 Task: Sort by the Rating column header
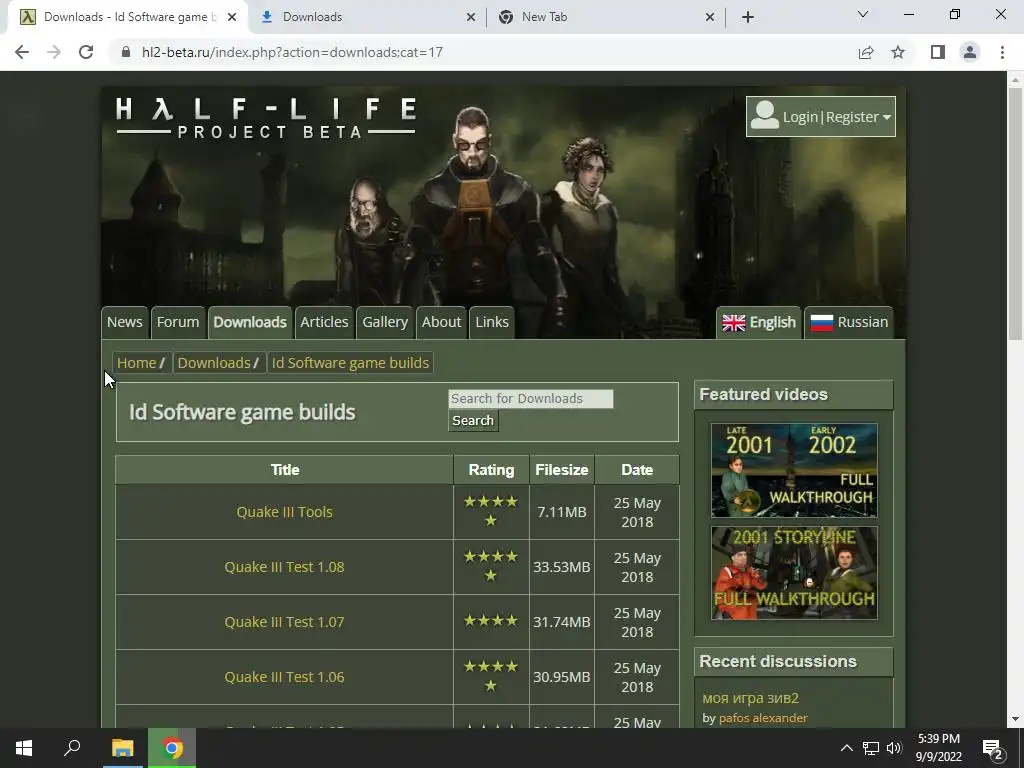(x=491, y=470)
